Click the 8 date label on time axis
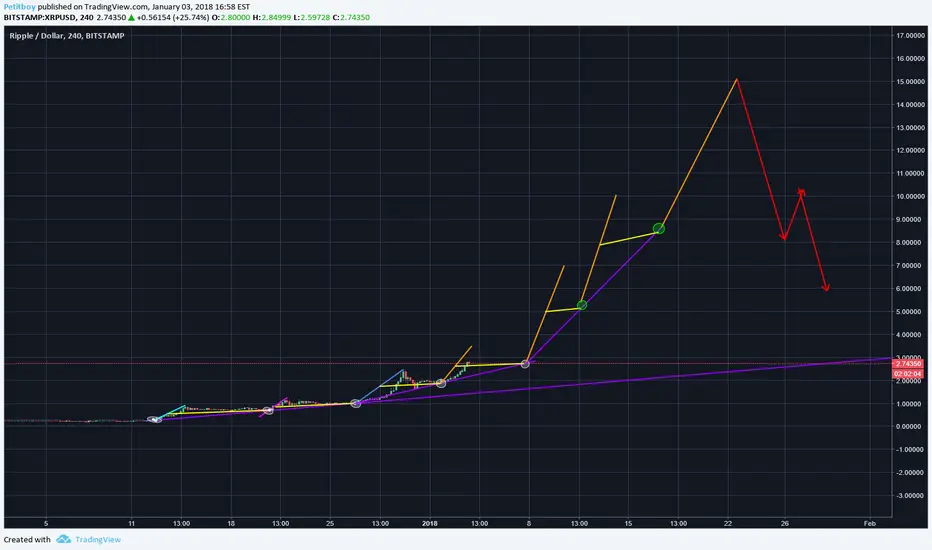 pos(528,523)
